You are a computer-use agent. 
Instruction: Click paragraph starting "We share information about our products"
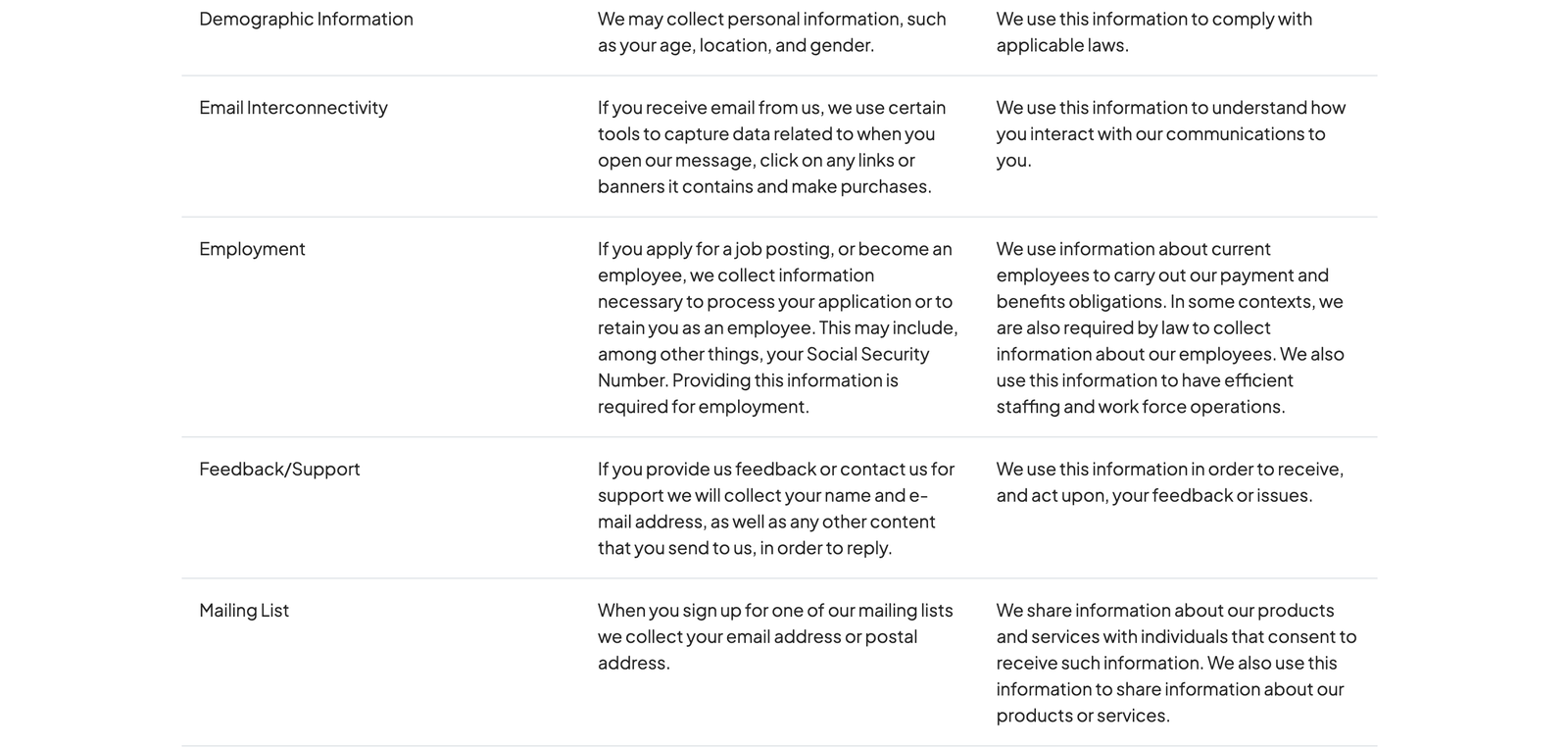1175,663
